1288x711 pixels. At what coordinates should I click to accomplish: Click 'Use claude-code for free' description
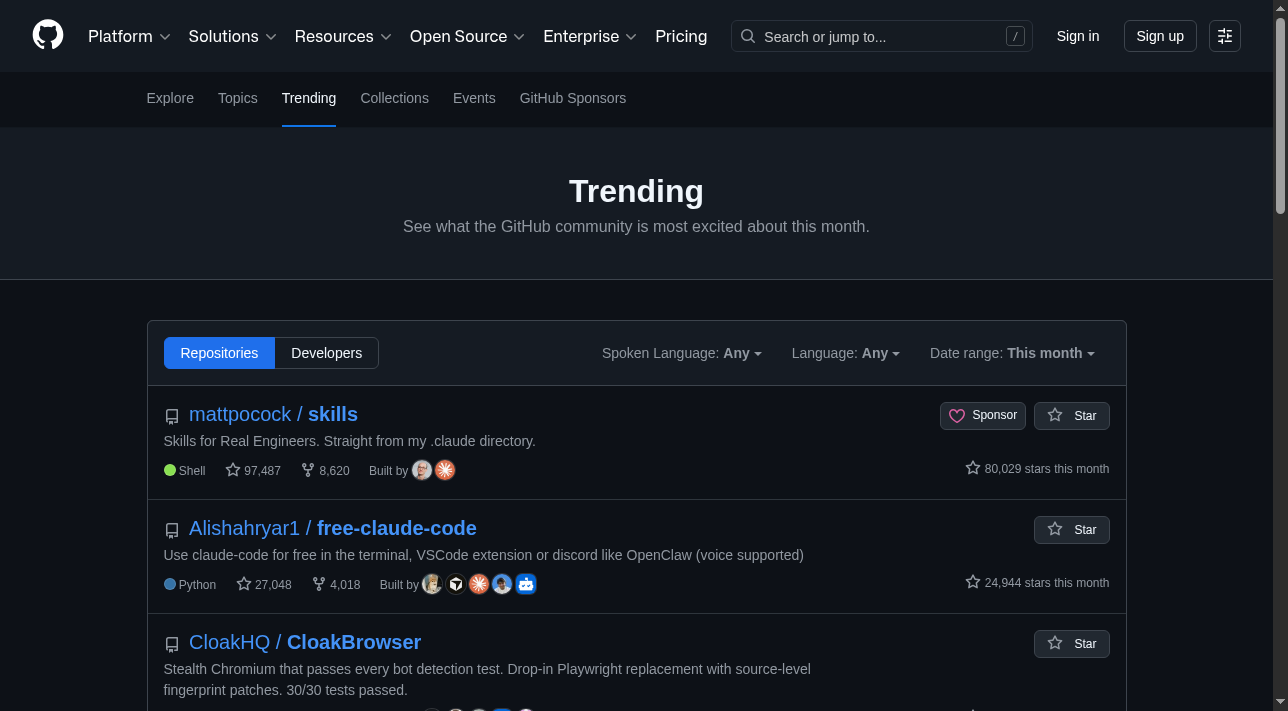click(484, 555)
